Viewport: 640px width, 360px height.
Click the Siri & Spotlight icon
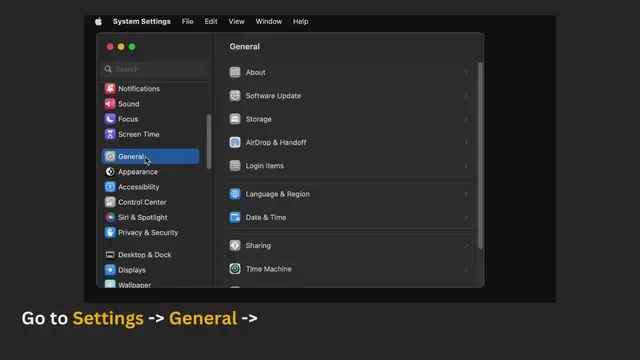110,217
